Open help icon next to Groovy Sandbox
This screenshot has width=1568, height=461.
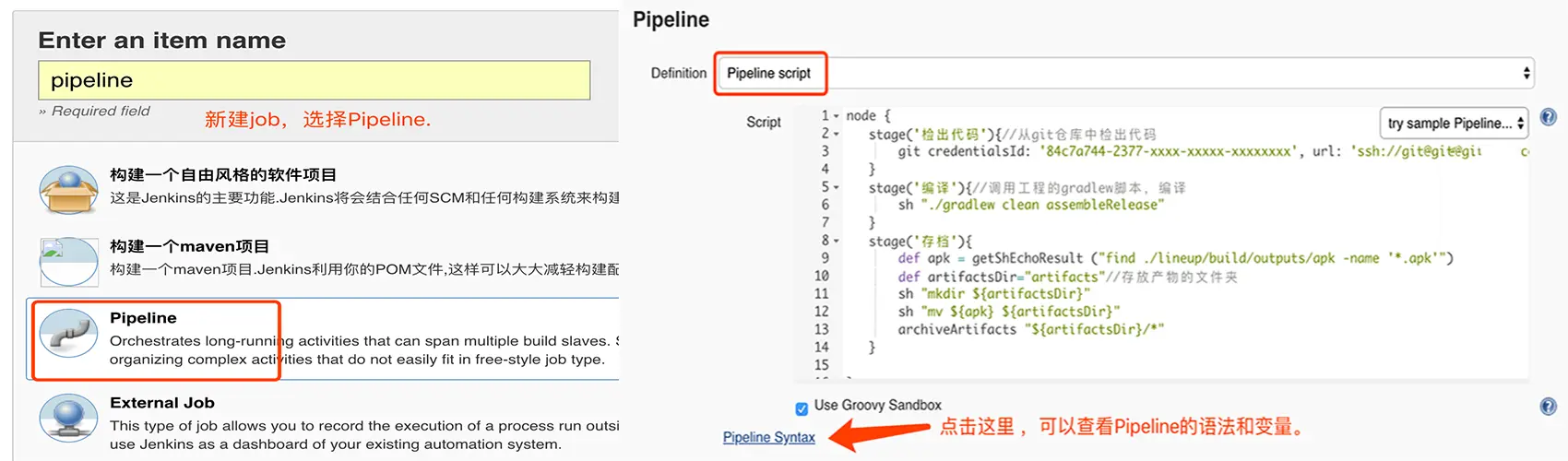tap(1549, 407)
